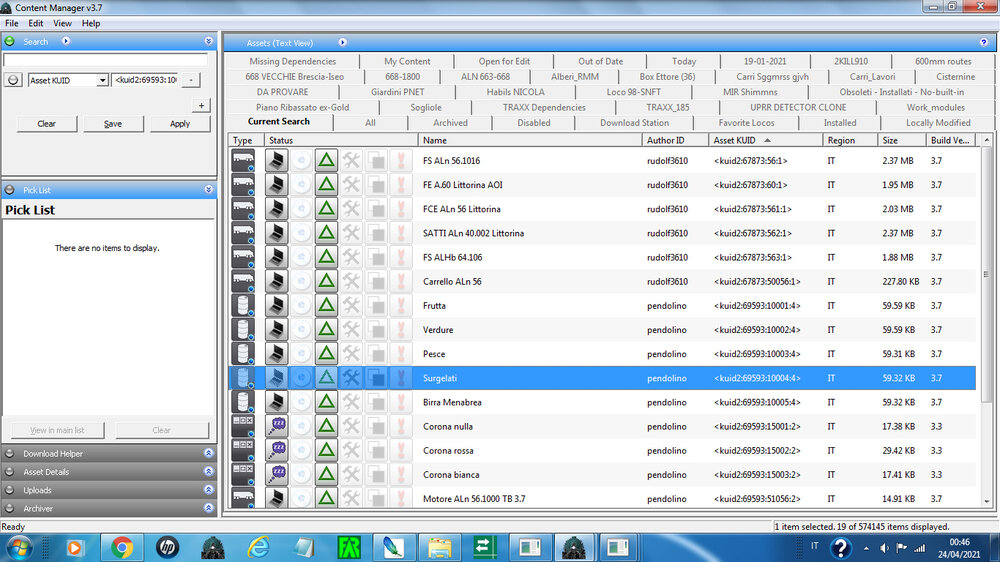This screenshot has height=562, width=1000.
Task: Collapse the Pick List panel chevron
Action: 209,190
